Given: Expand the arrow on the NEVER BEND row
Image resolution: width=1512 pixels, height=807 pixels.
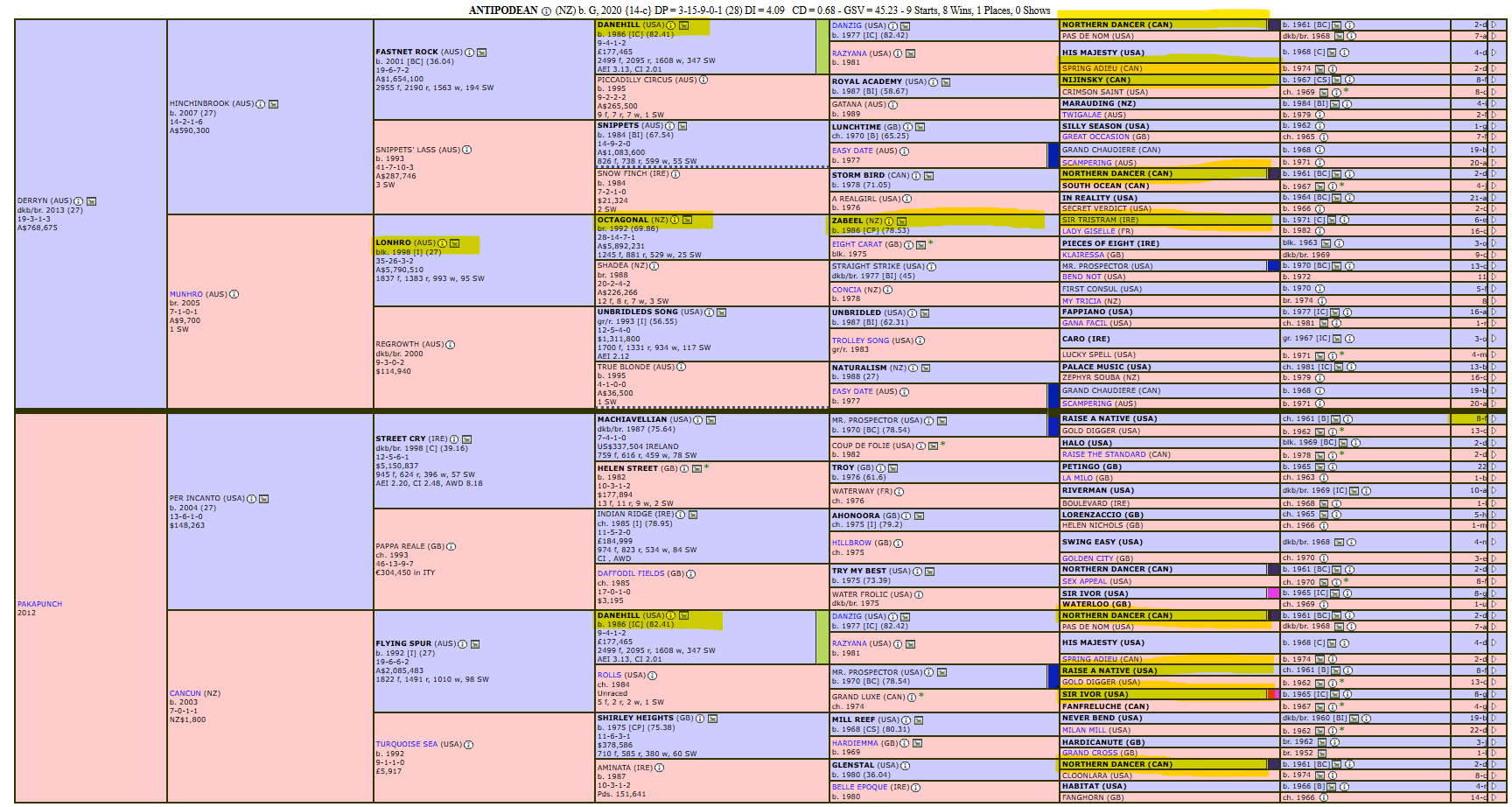Looking at the screenshot, I should pos(1494,719).
